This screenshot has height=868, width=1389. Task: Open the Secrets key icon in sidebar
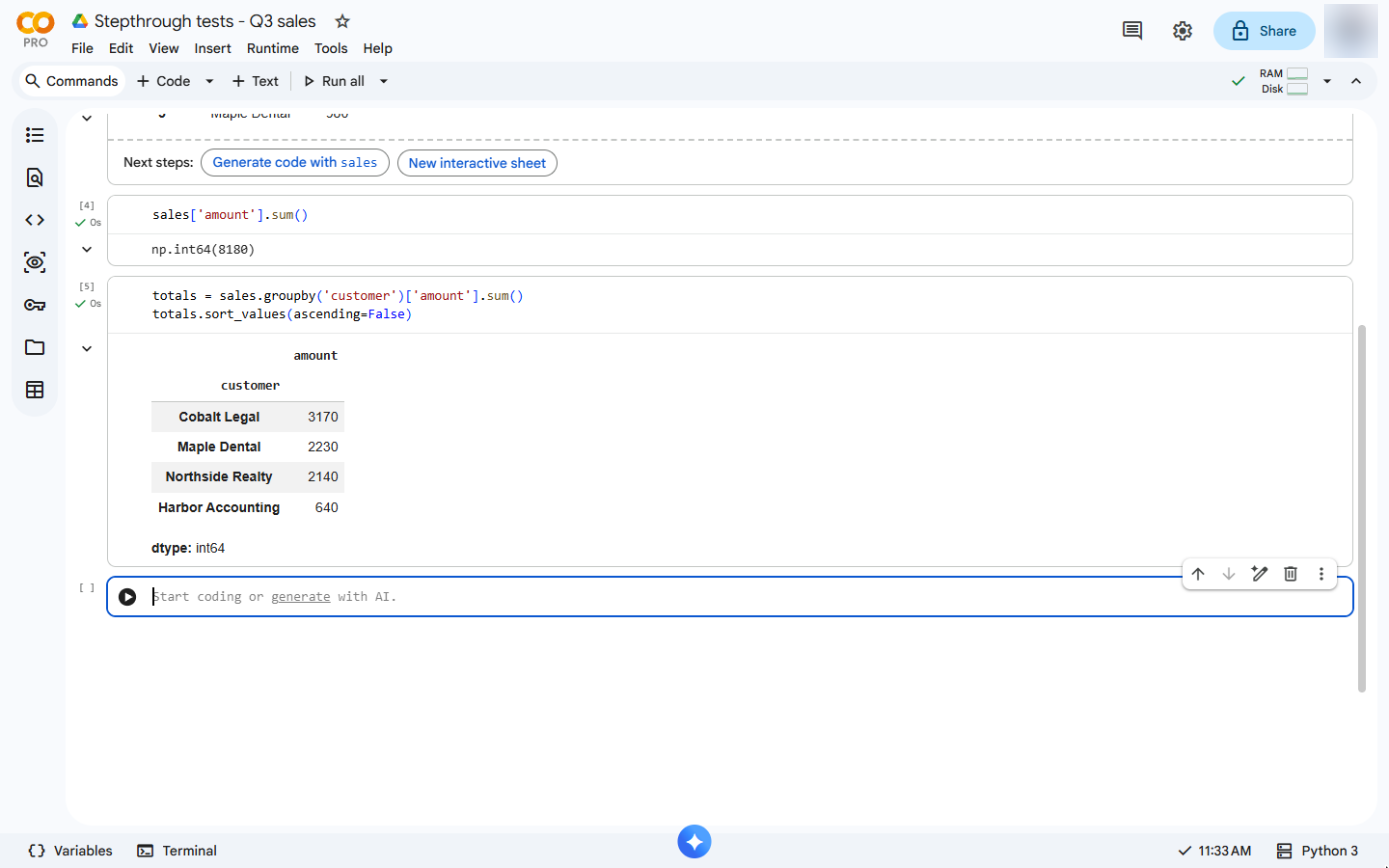(35, 305)
